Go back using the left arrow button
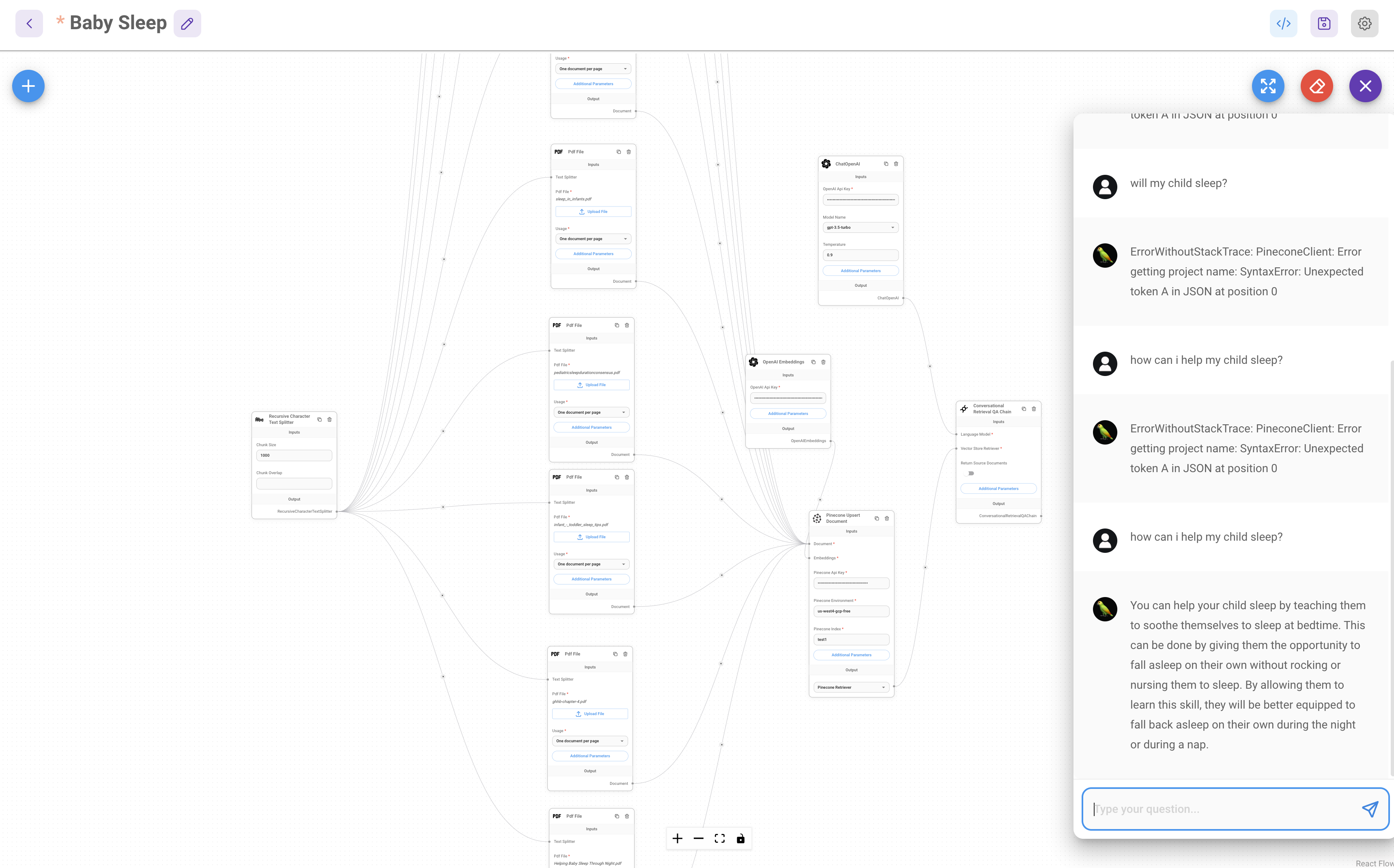This screenshot has height=868, width=1394. 29,24
